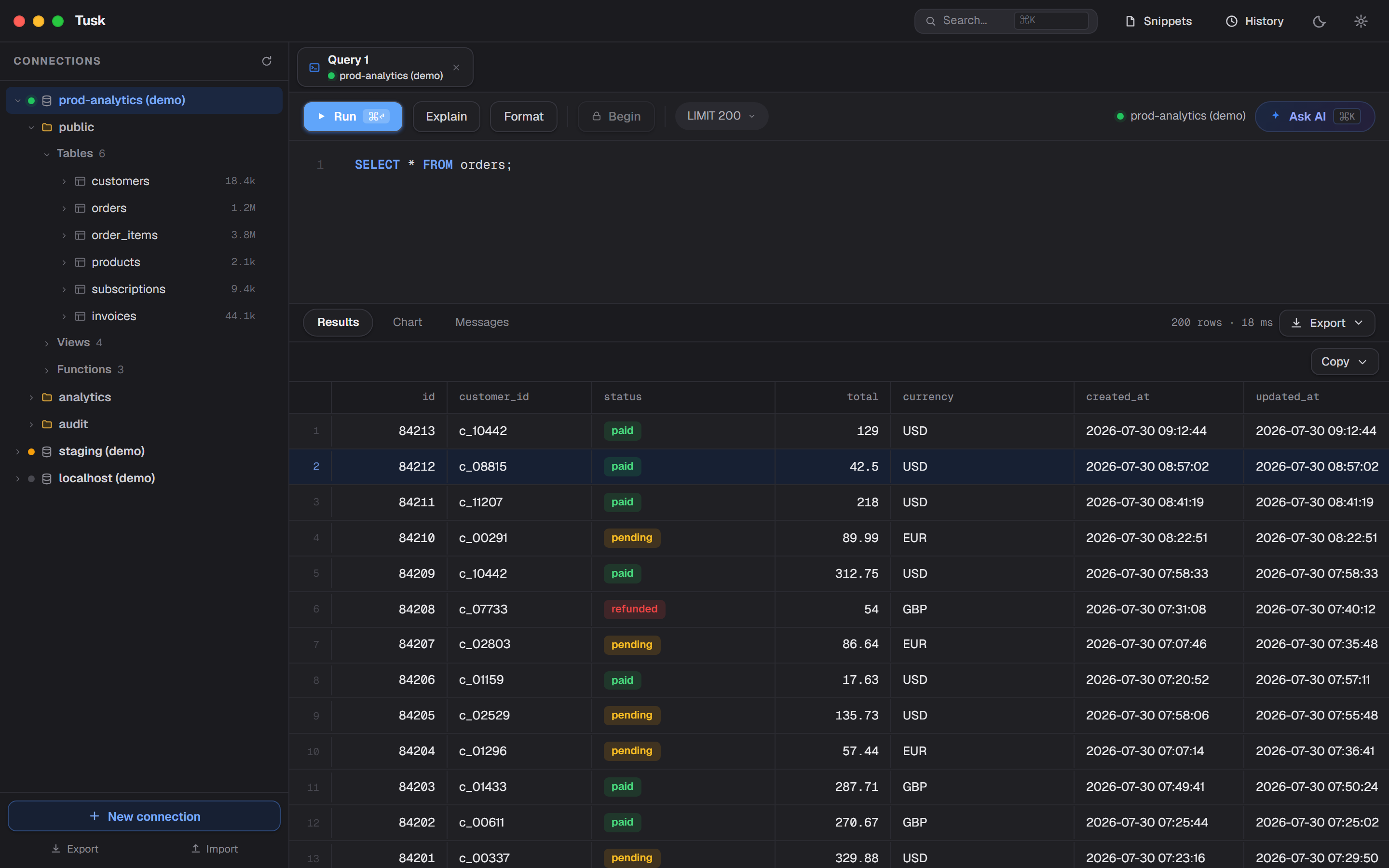Click the subscriptions table icon
The height and width of the screenshot is (868, 1389).
click(x=81, y=289)
